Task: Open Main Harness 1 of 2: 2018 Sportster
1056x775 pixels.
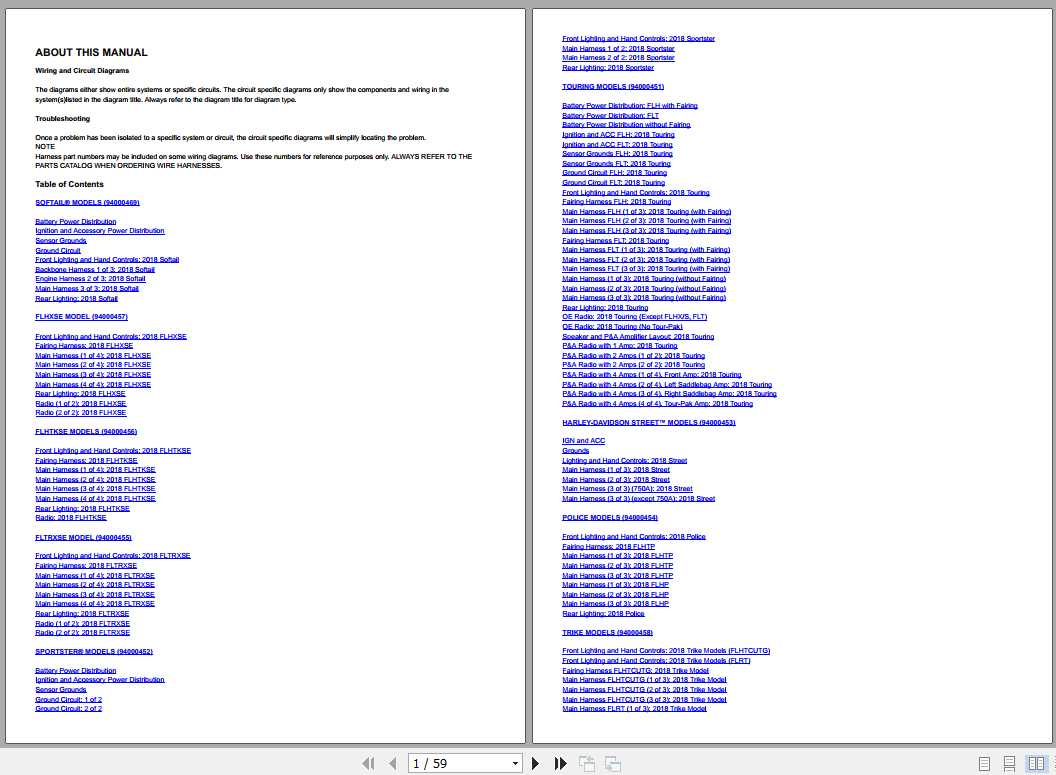Action: (x=618, y=48)
